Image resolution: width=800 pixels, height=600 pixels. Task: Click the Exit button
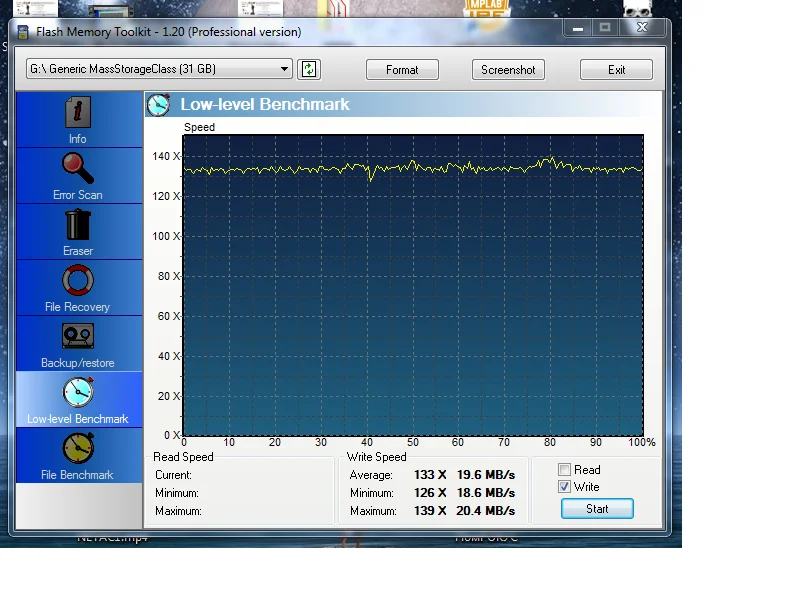tap(616, 70)
